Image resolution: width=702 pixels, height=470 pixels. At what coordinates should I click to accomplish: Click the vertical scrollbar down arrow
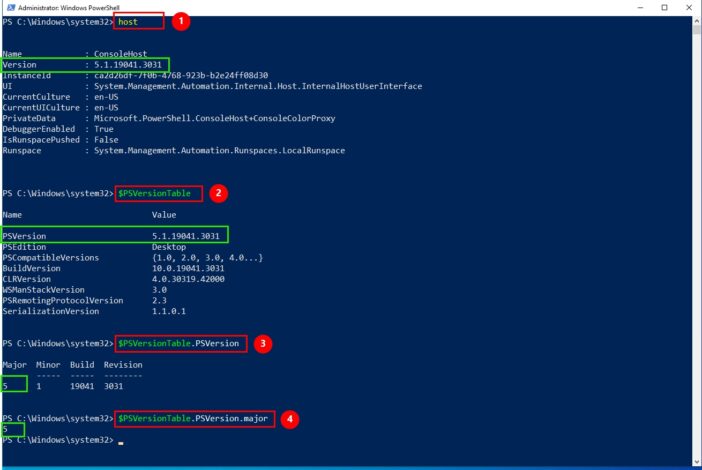tap(697, 461)
